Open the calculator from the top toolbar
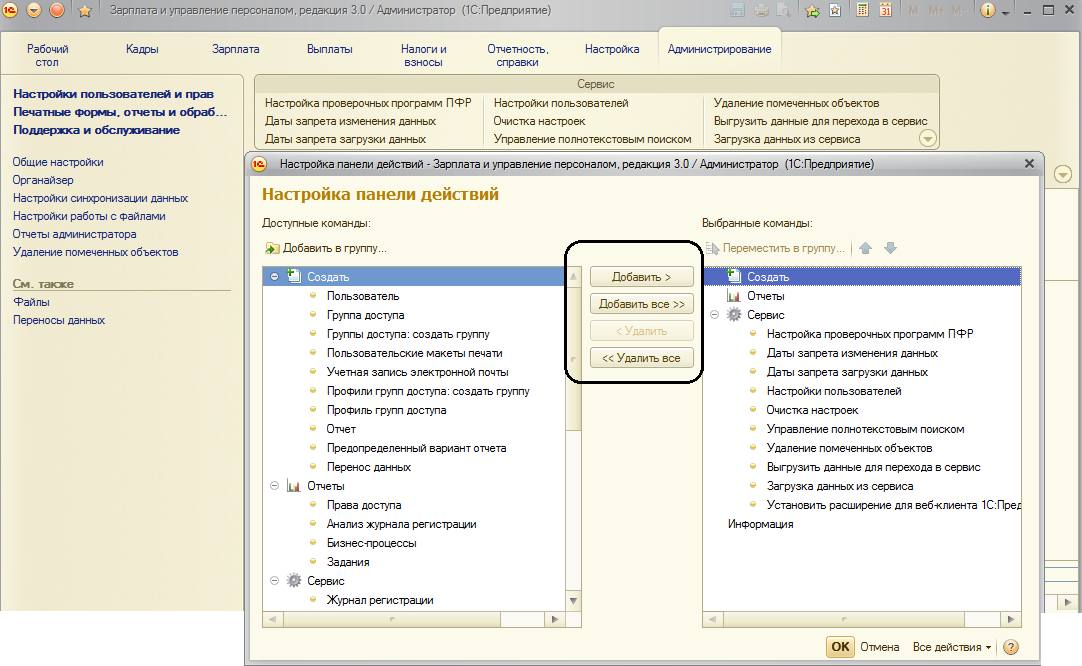The image size is (1082, 666). 863,11
